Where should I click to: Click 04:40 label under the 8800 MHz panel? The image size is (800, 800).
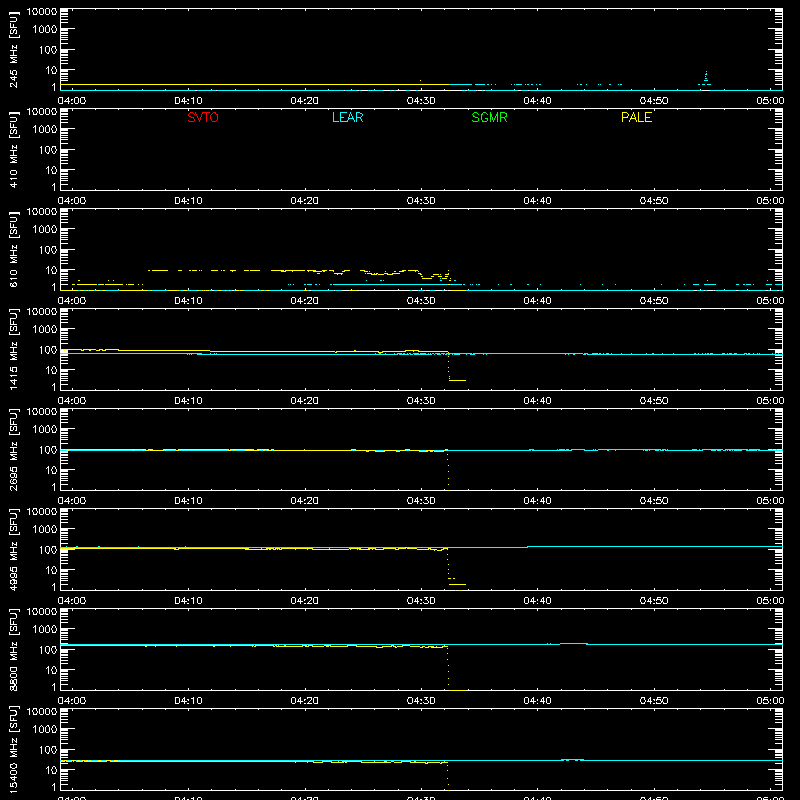537,701
